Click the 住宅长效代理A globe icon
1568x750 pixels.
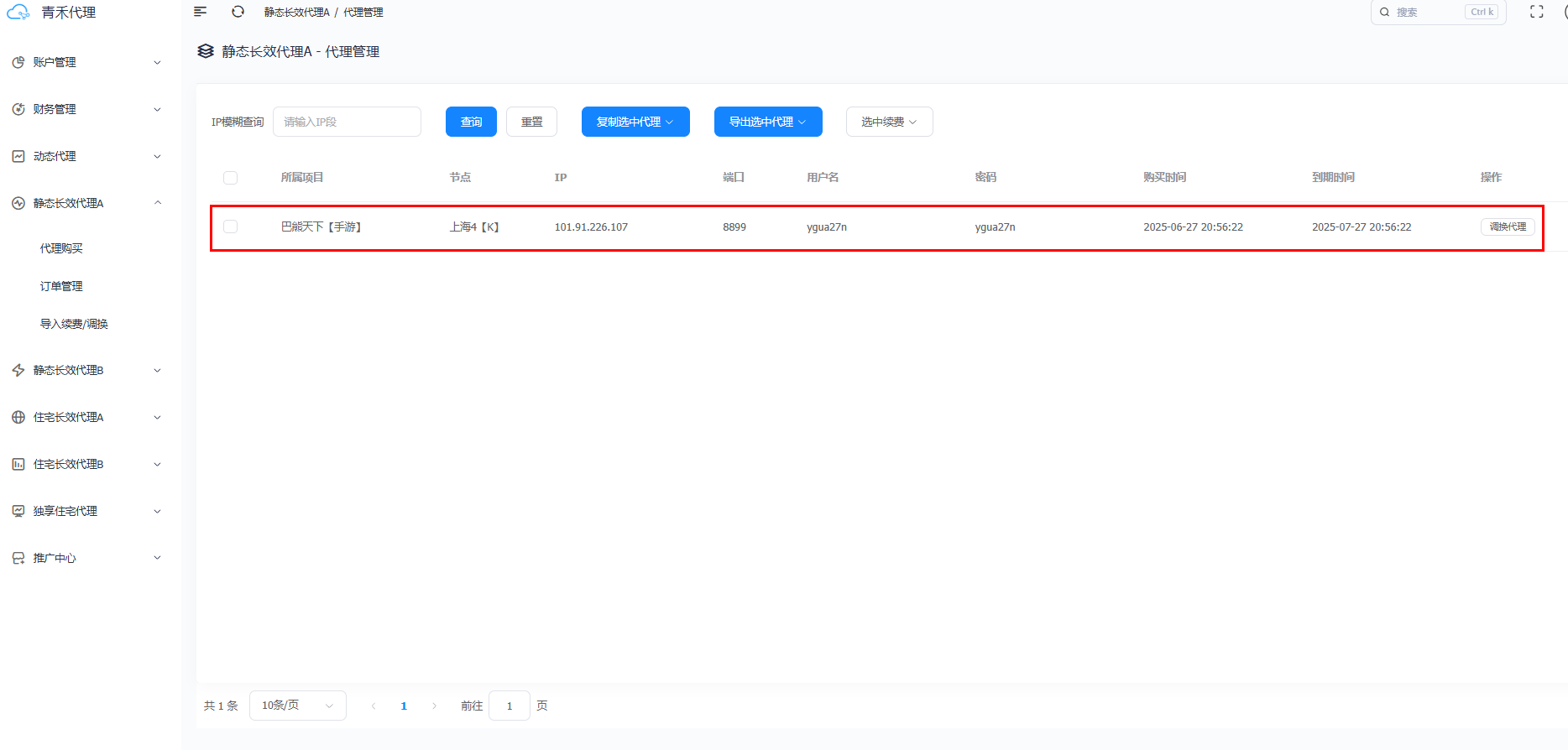click(18, 417)
